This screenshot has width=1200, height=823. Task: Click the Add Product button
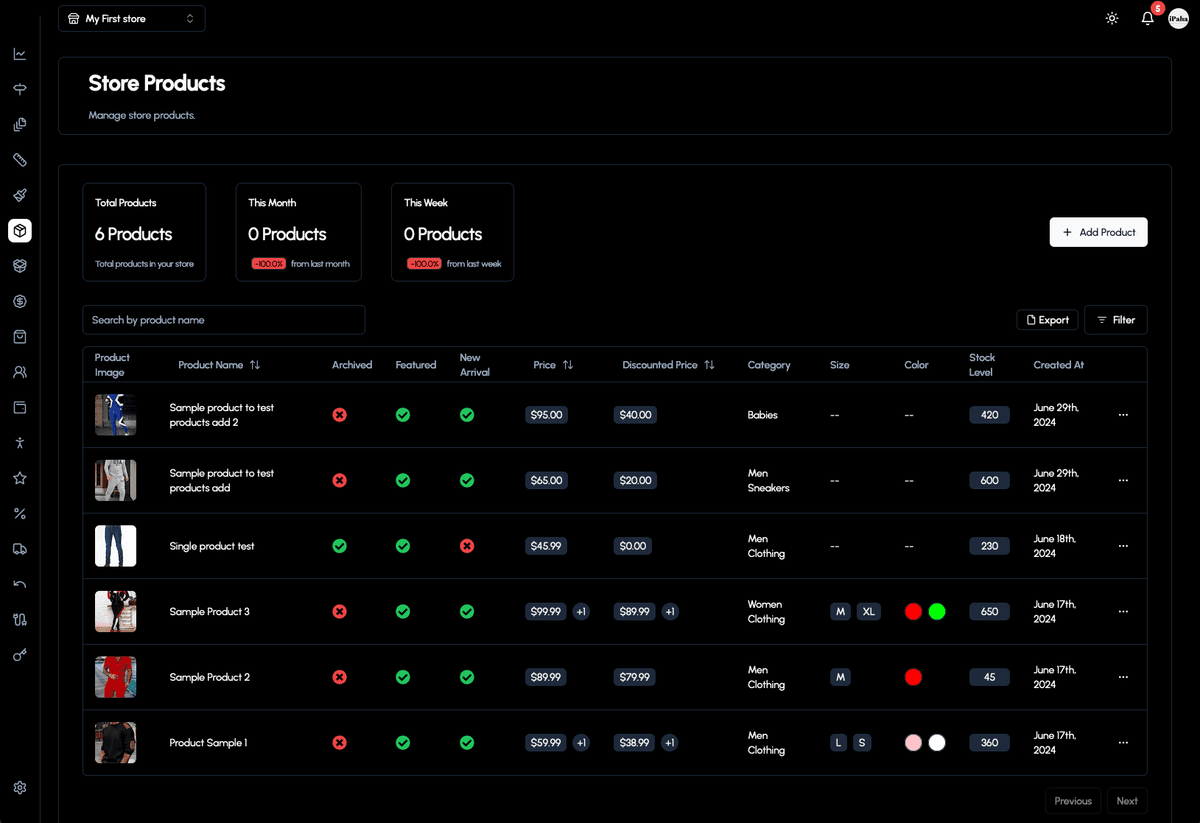point(1098,232)
